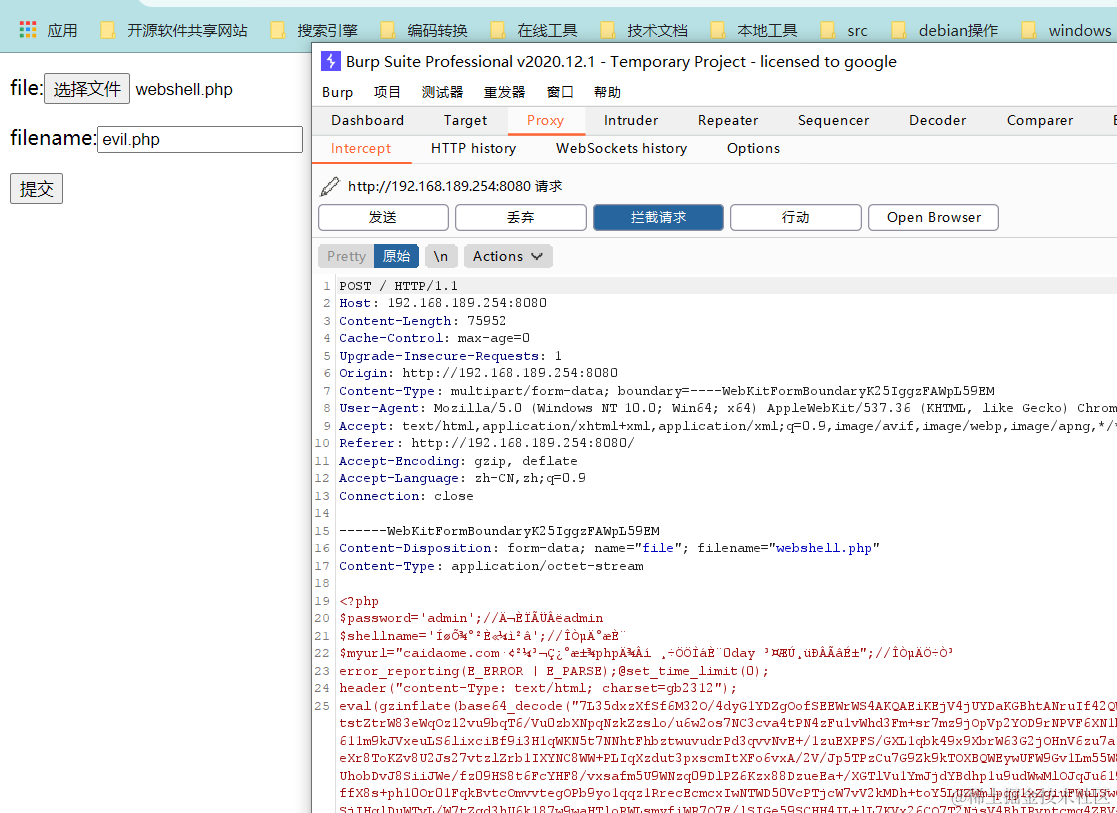Open the 帮助 menu
Screen dimensions: 1117x813
pos(607,92)
